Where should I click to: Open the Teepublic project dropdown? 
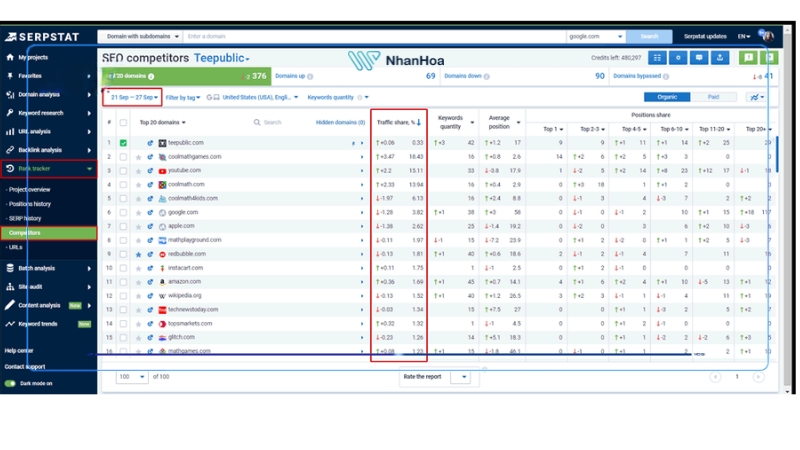click(221, 58)
